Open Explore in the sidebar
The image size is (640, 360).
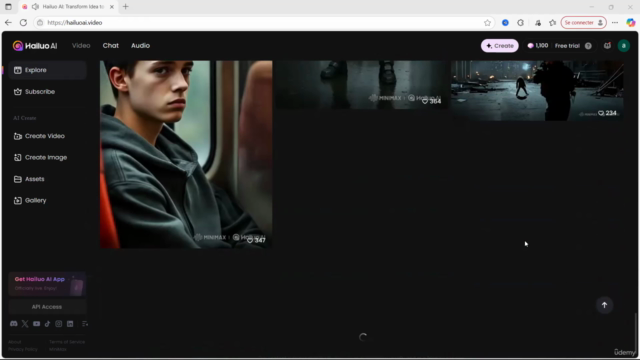[x=47, y=70]
